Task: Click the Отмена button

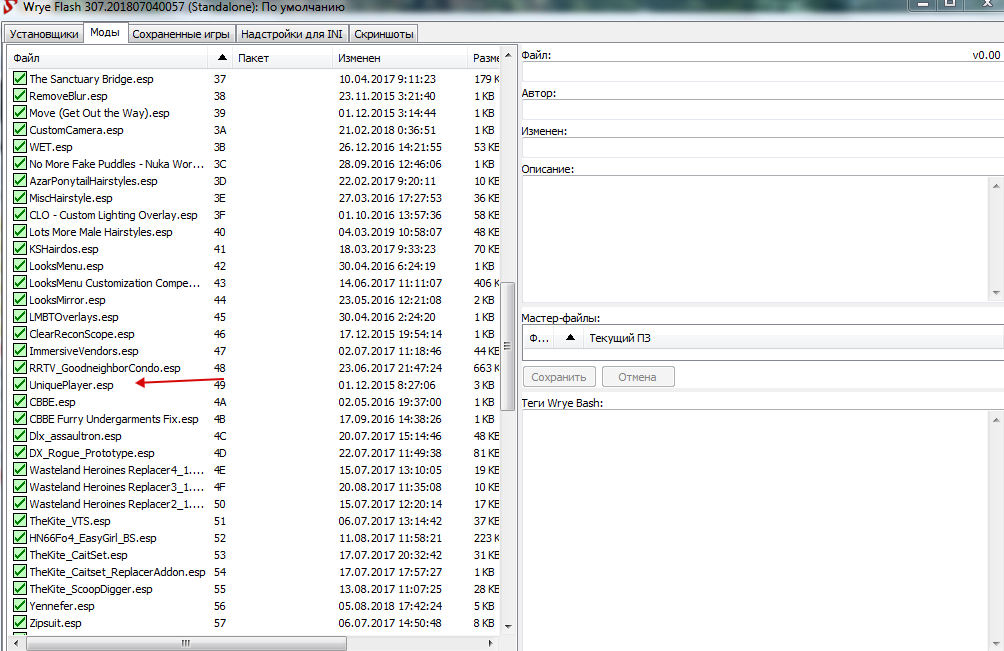Action: [x=637, y=377]
